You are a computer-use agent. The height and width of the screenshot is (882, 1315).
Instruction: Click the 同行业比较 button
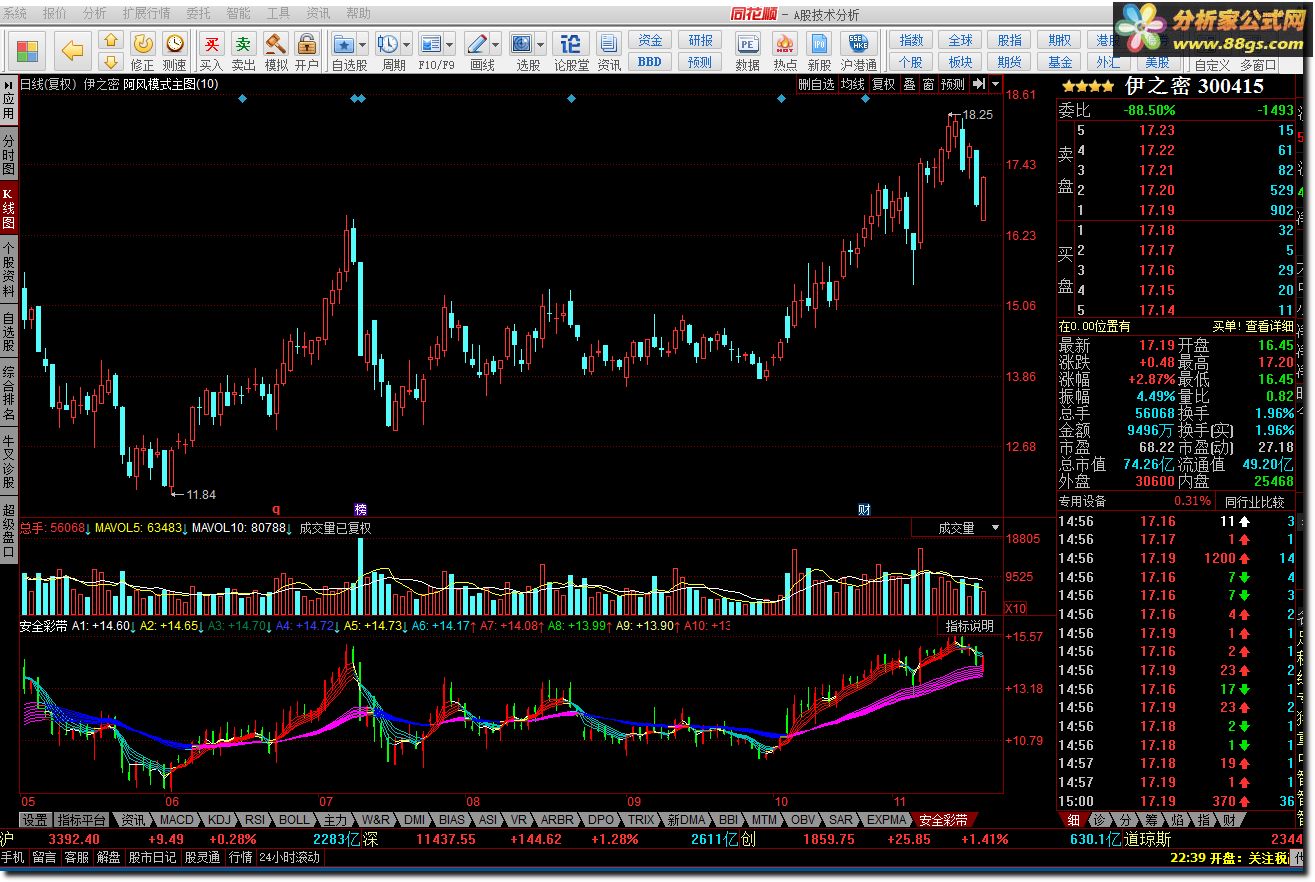tap(1254, 501)
